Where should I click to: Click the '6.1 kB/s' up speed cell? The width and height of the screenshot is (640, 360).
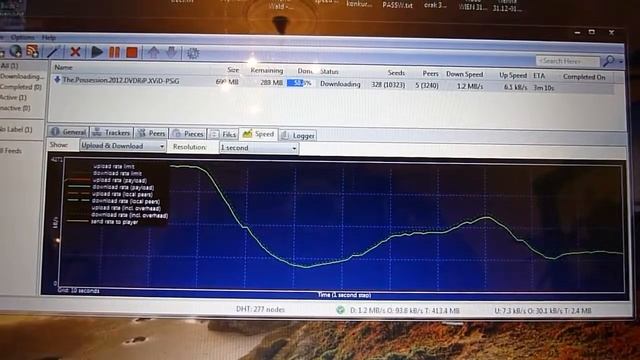point(516,87)
